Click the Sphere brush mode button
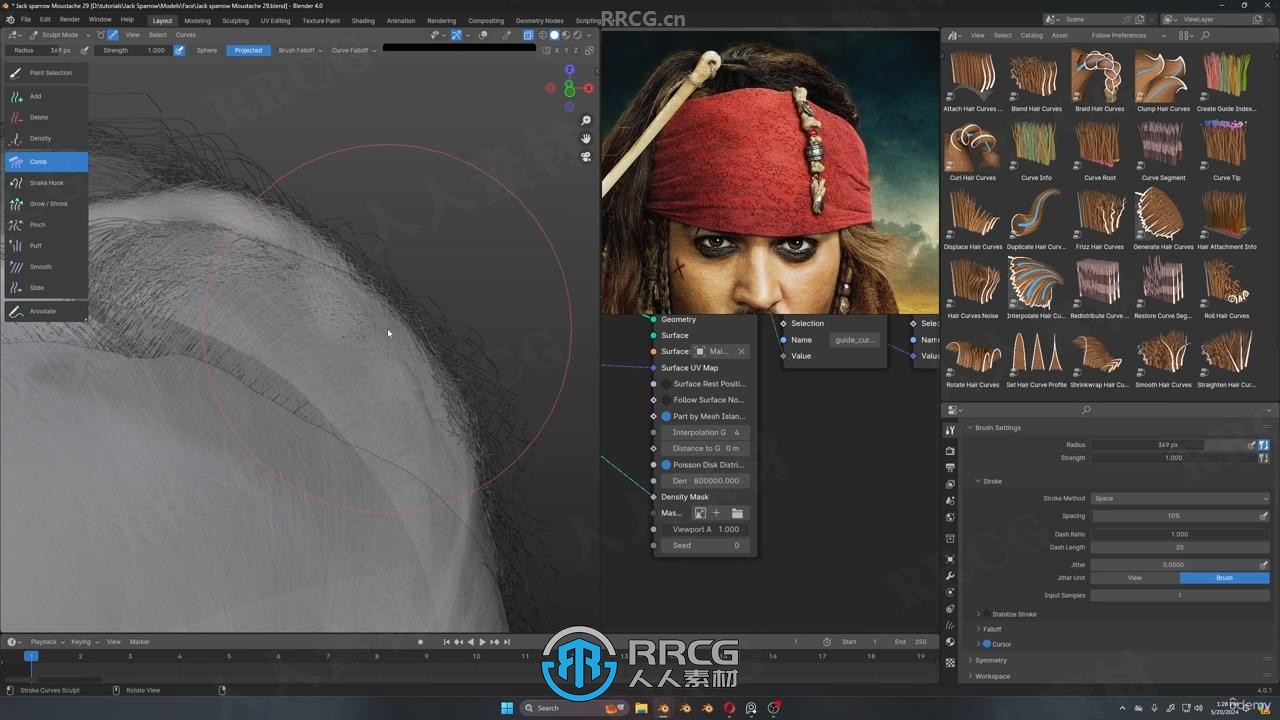This screenshot has height=720, width=1280. (207, 50)
